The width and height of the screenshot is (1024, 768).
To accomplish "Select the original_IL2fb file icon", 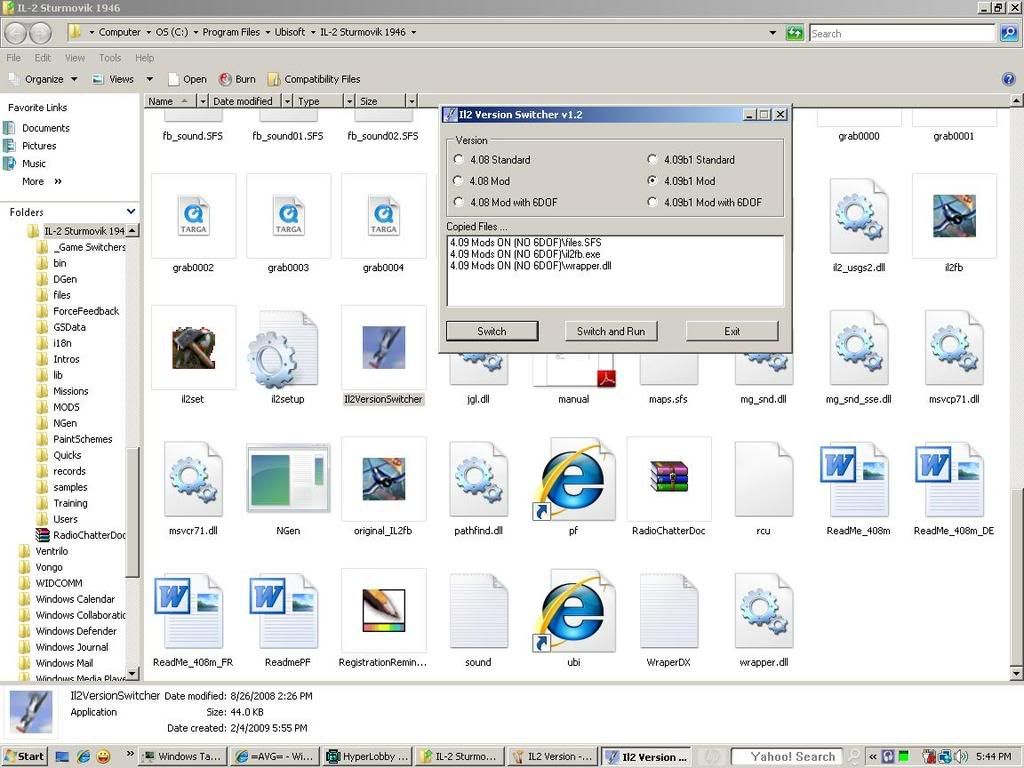I will coord(383,479).
